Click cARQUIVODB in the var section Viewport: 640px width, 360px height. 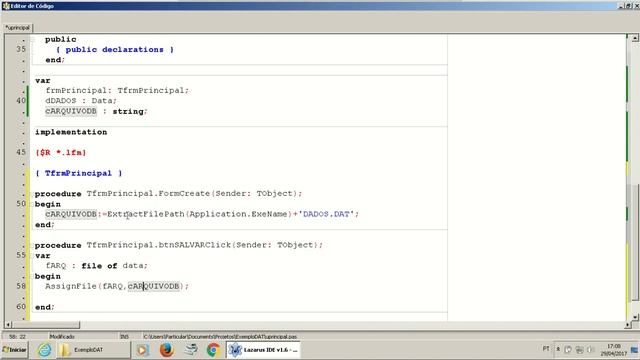point(71,111)
